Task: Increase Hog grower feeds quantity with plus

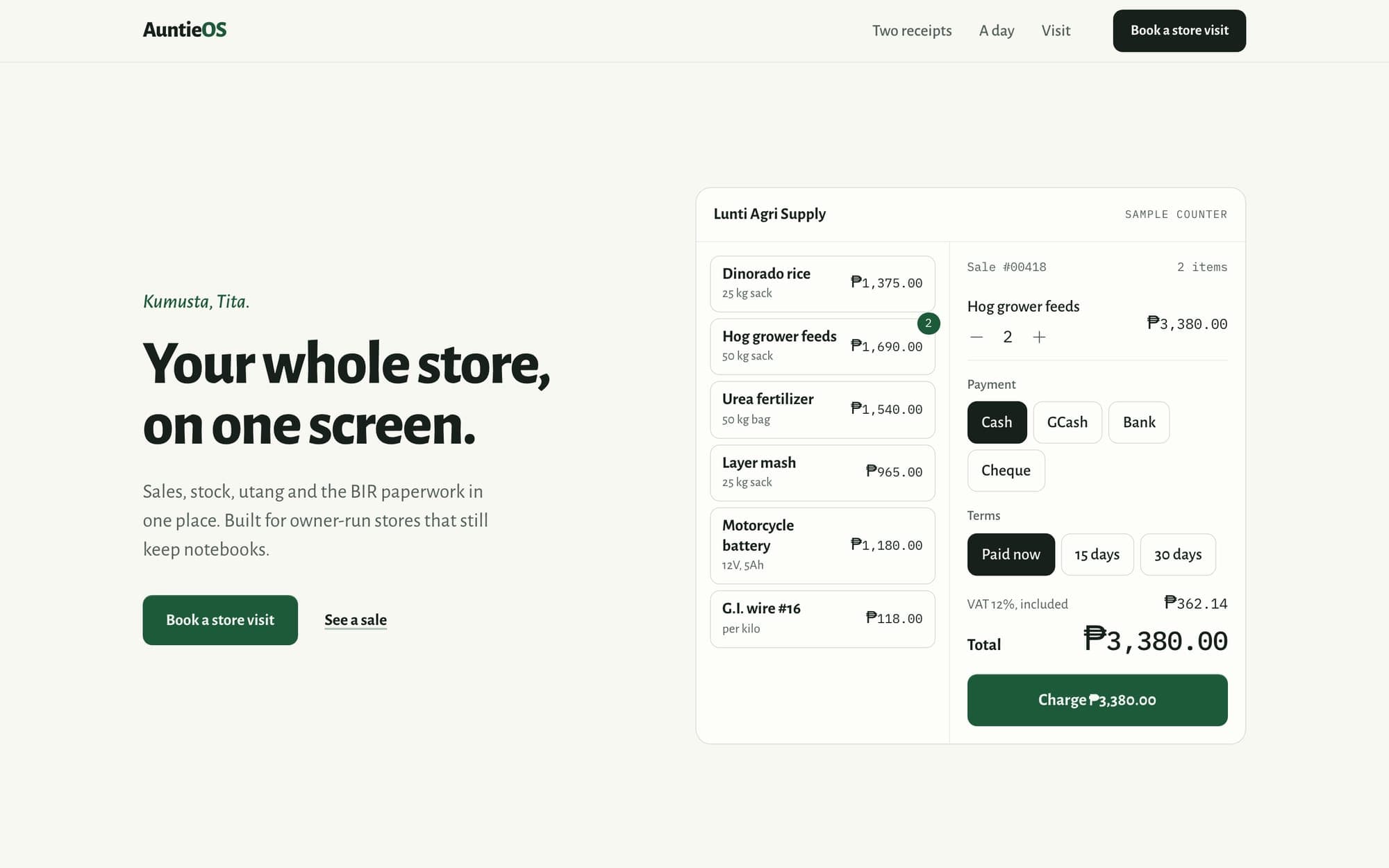Action: pyautogui.click(x=1039, y=337)
